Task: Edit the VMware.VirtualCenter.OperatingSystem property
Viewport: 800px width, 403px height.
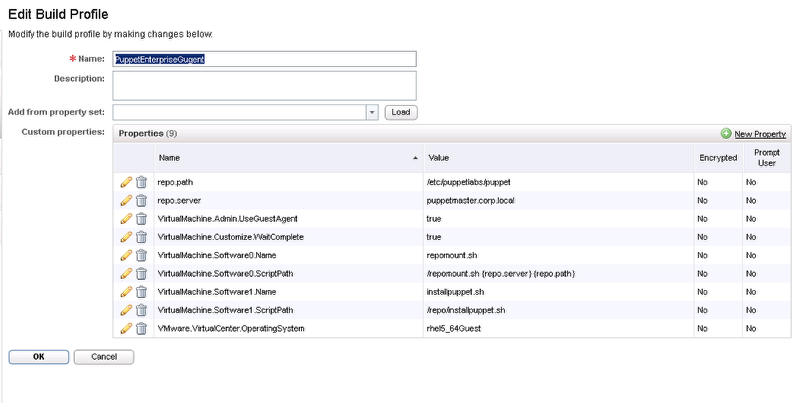Action: click(x=126, y=329)
